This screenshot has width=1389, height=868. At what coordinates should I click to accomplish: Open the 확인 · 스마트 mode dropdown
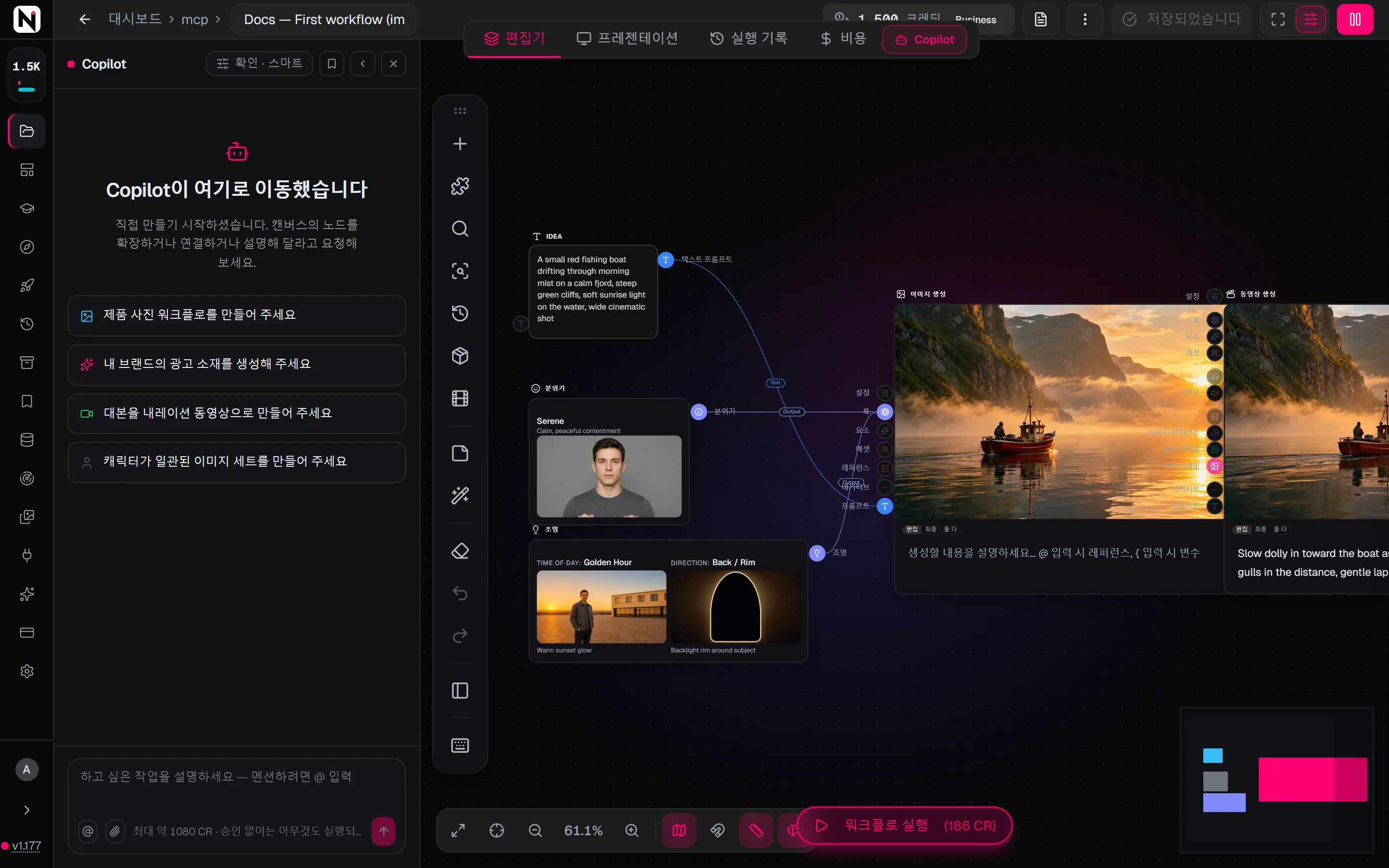point(259,64)
